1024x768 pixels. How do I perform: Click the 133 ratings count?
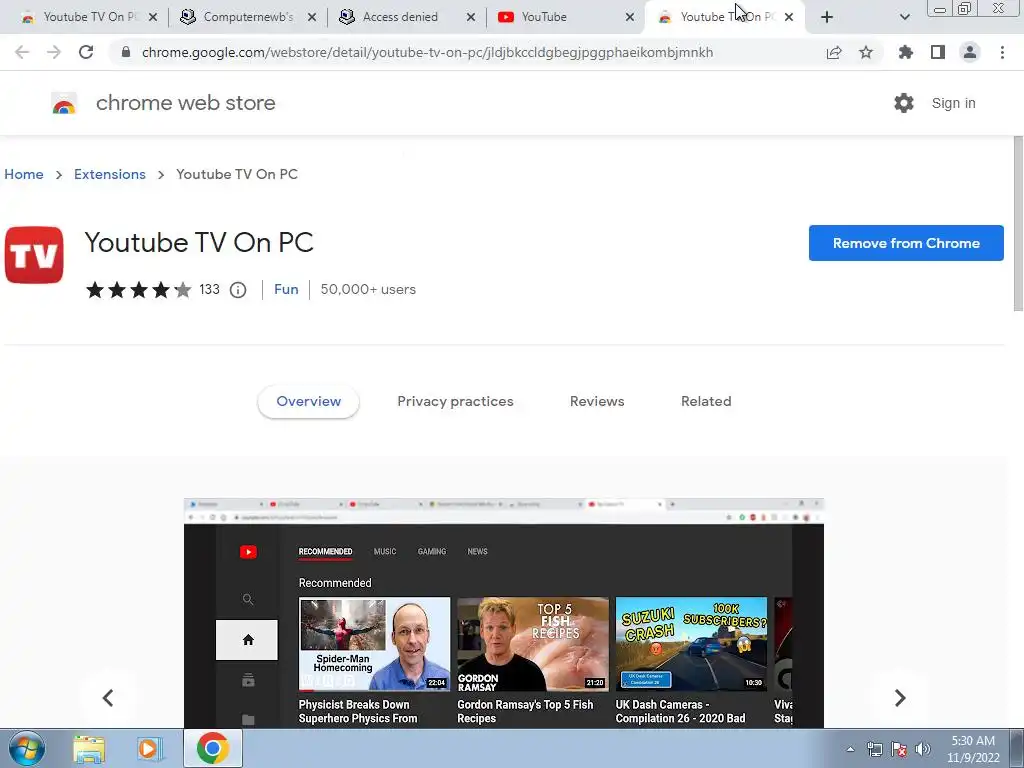click(209, 289)
